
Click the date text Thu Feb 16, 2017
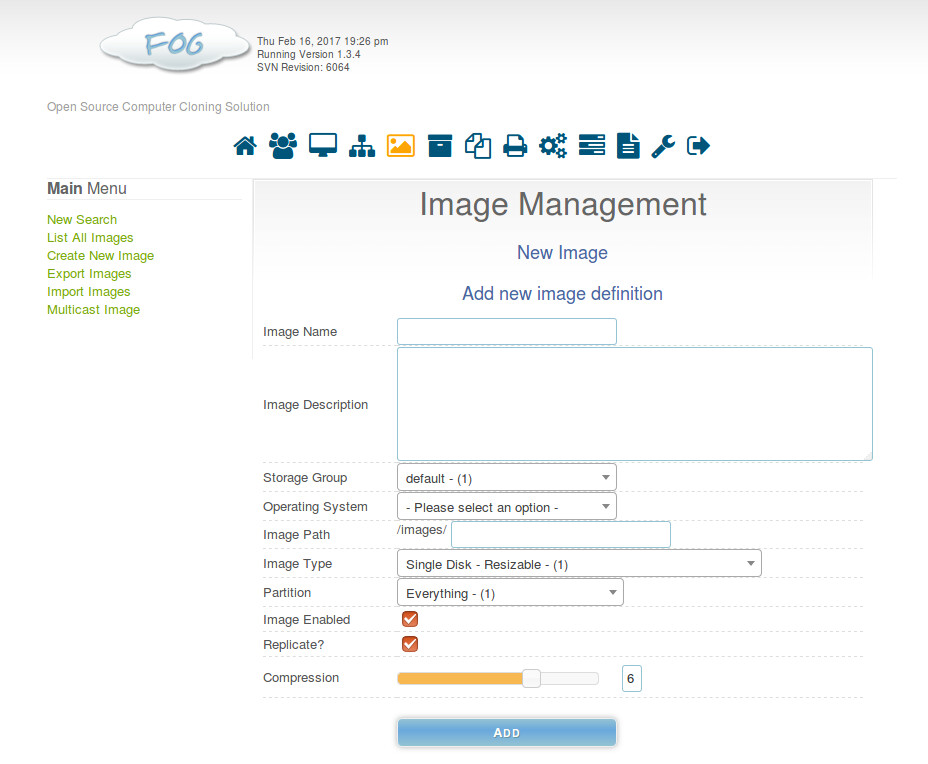tap(298, 41)
